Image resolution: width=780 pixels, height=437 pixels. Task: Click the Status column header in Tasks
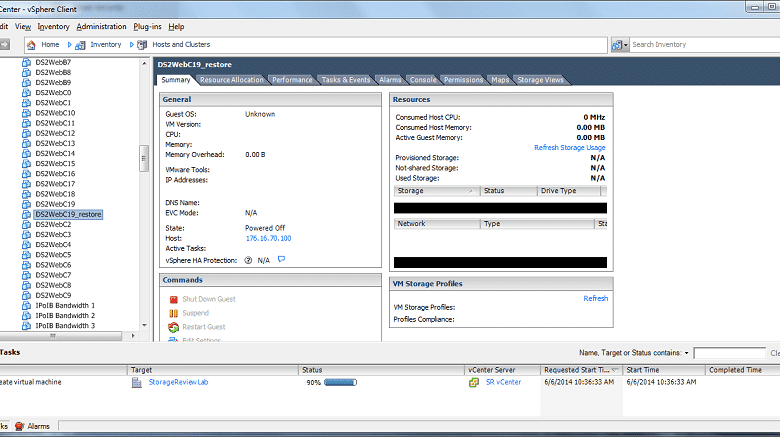(x=381, y=370)
